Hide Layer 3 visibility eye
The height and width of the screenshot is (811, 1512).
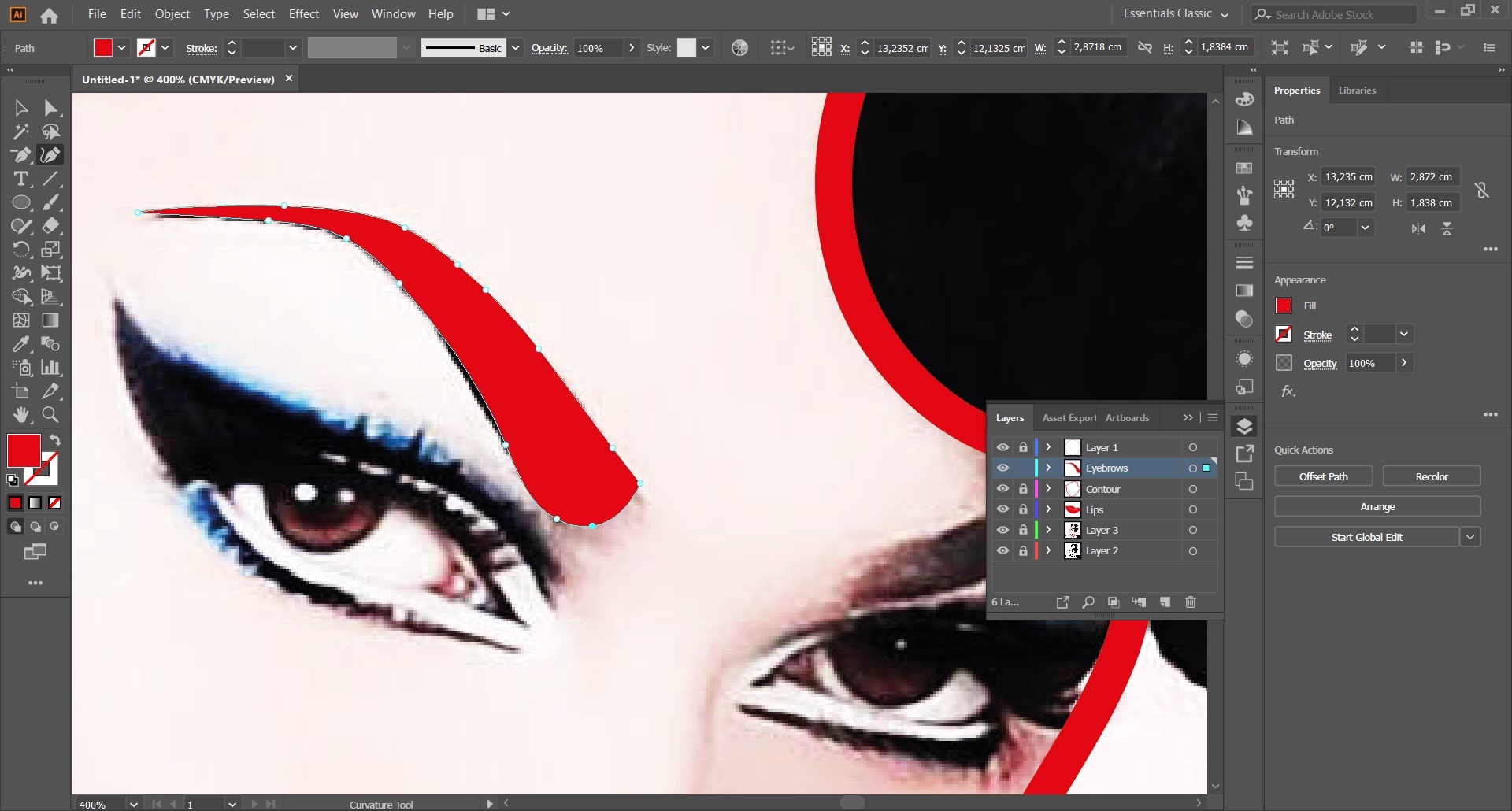click(1002, 530)
